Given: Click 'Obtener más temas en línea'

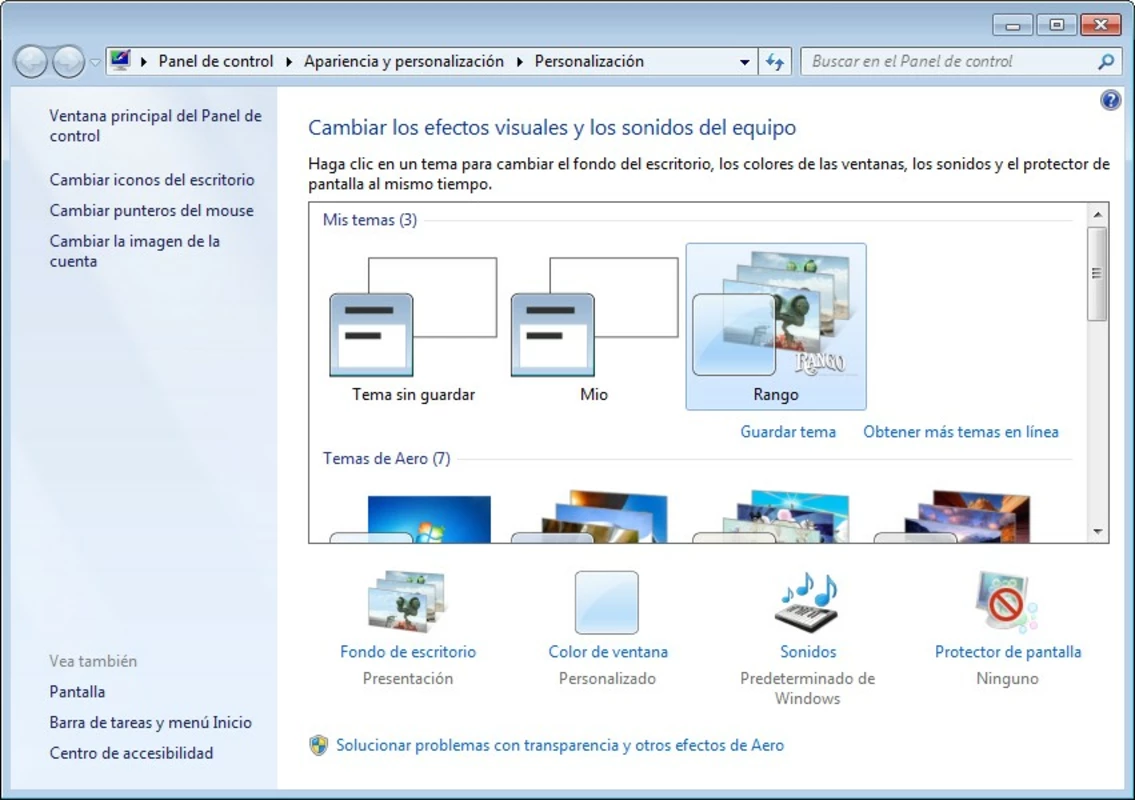Looking at the screenshot, I should coord(961,432).
